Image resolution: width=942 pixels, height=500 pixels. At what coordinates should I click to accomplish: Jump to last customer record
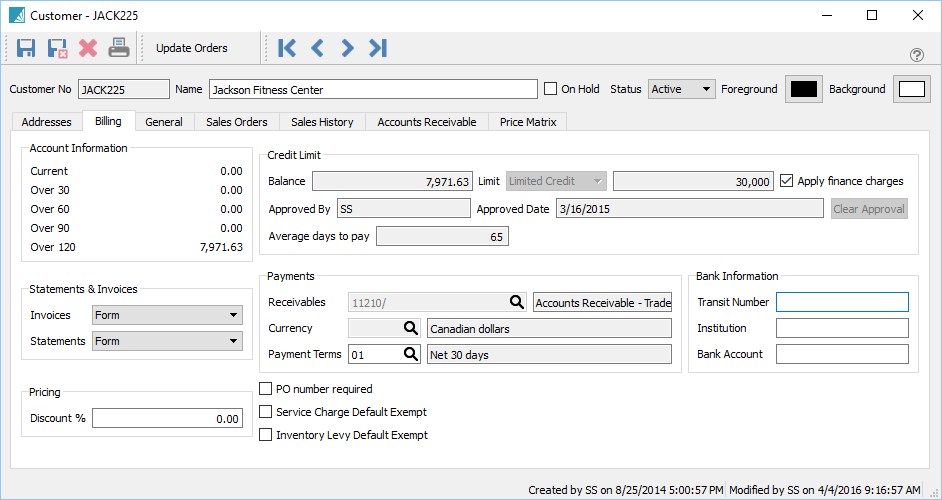point(377,48)
